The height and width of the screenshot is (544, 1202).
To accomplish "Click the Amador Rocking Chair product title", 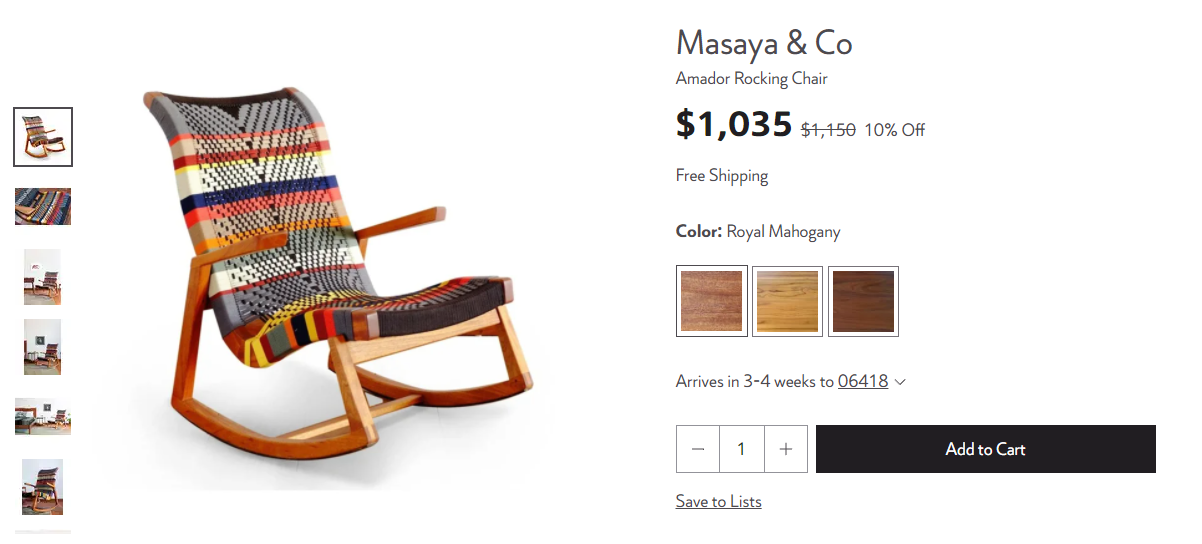I will coord(752,78).
